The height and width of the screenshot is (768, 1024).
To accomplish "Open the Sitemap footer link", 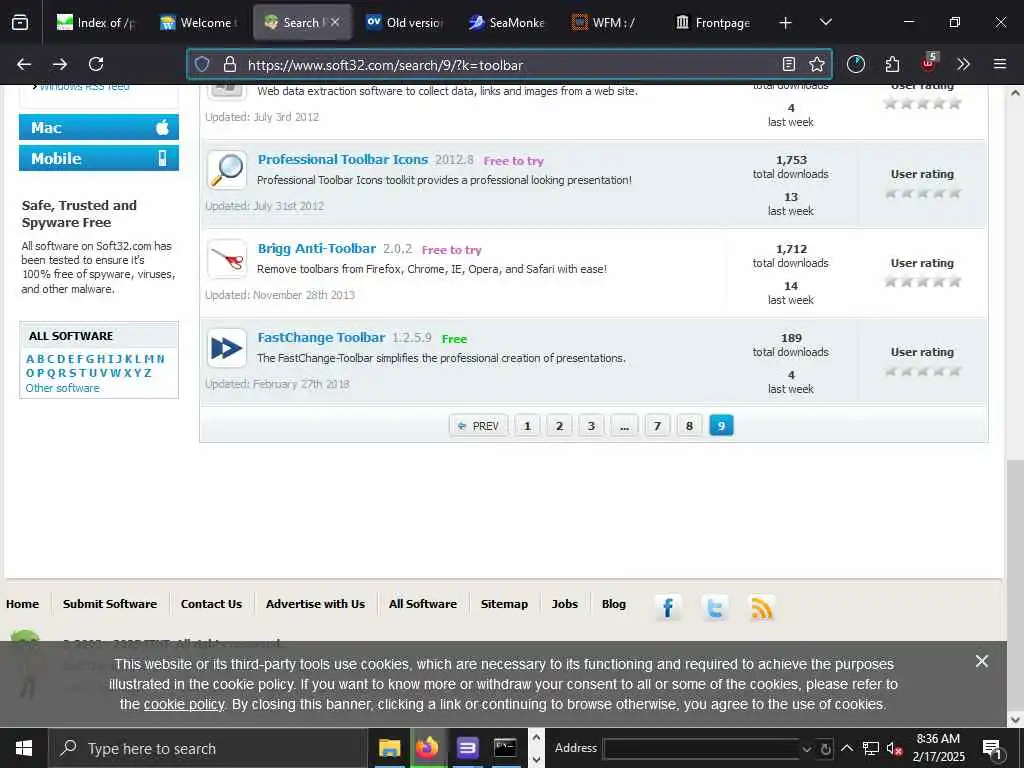I will tap(504, 604).
